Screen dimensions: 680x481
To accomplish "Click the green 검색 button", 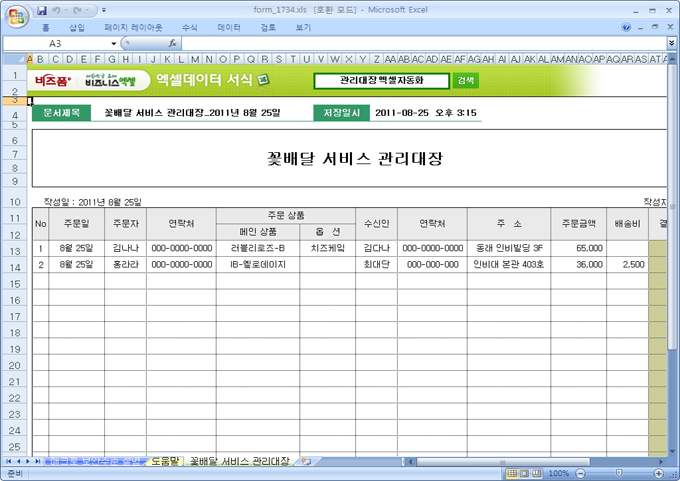I will [466, 80].
